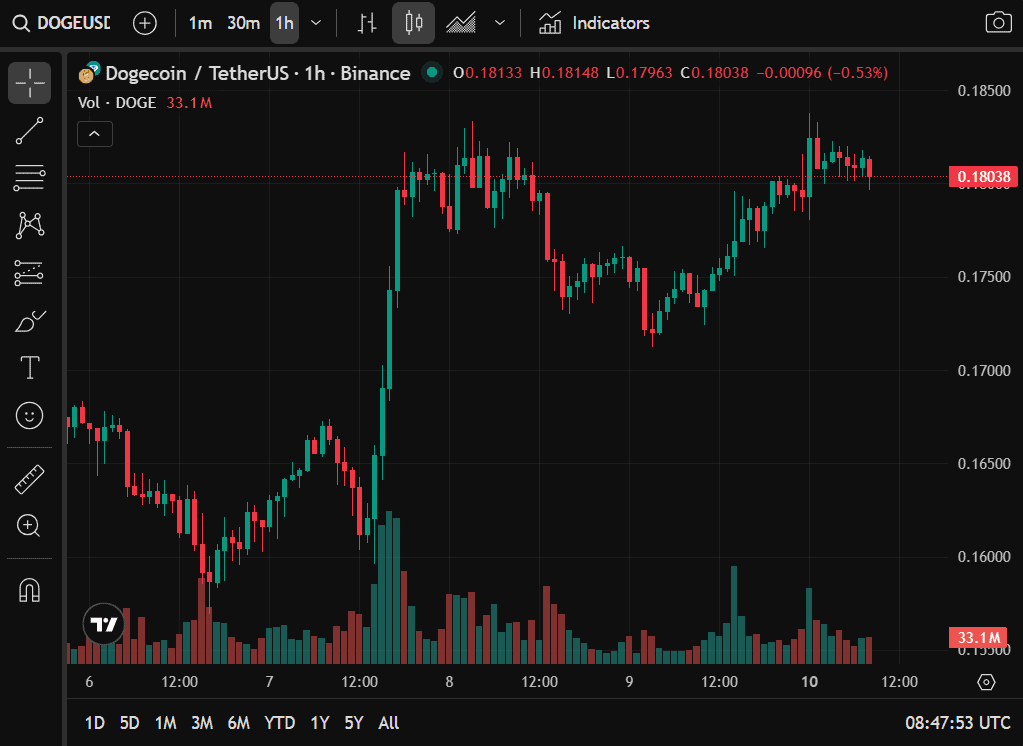Select the XABCD Patterns tool

29,225
